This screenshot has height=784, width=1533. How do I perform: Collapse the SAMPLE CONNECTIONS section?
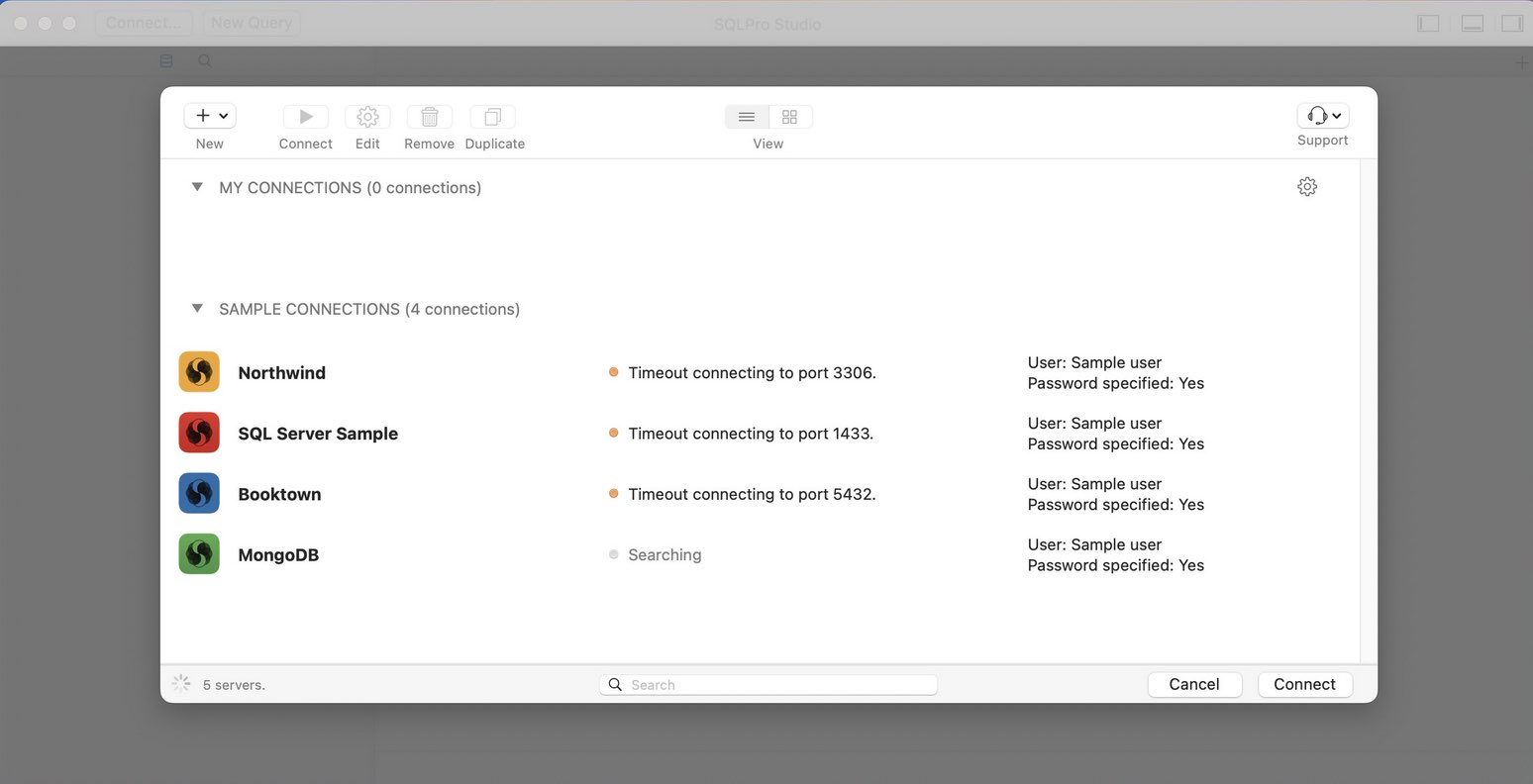pyautogui.click(x=197, y=309)
